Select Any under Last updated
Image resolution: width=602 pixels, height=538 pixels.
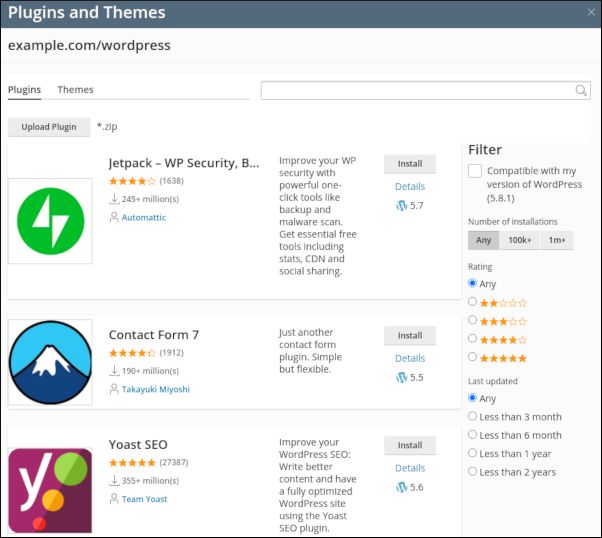[473, 398]
